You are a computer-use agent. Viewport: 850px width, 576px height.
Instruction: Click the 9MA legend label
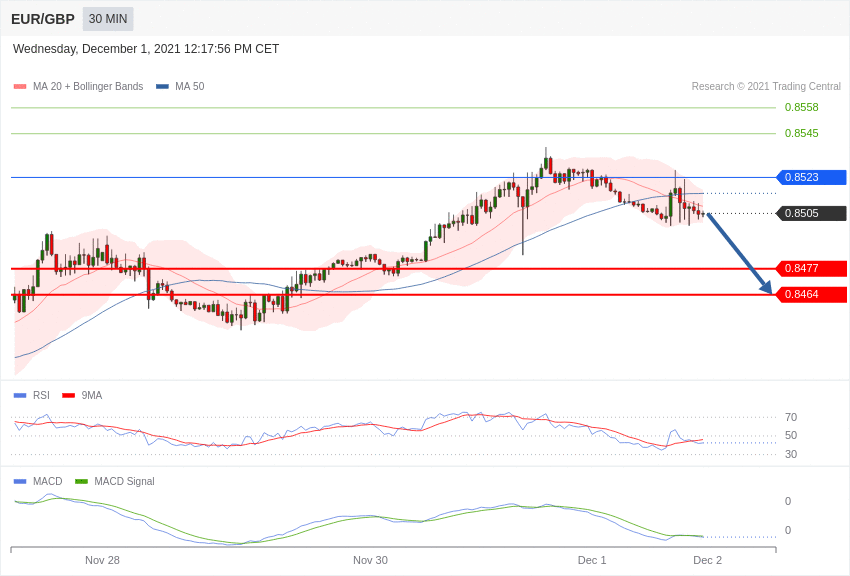tap(92, 396)
